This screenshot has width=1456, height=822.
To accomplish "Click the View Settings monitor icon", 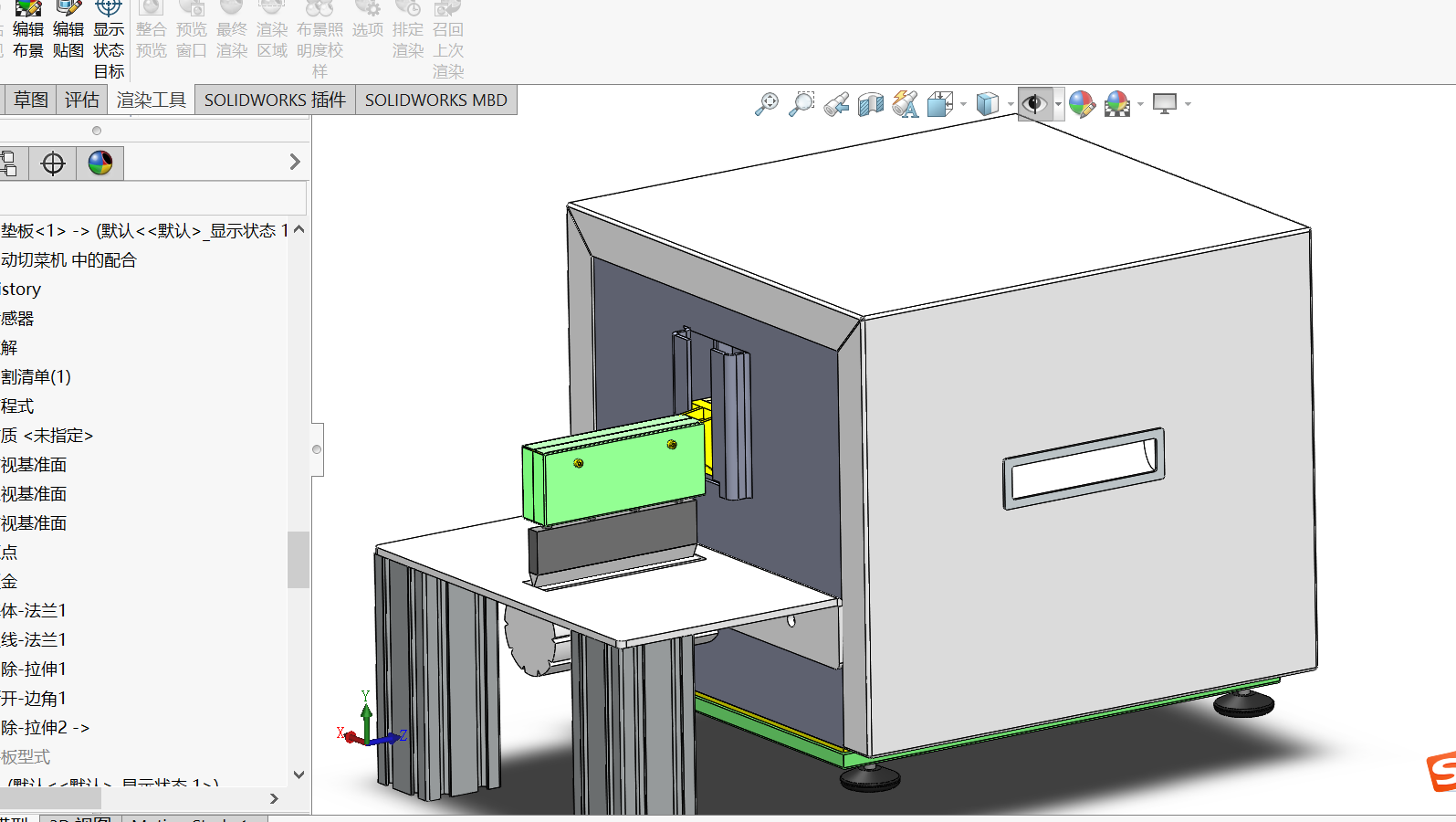I will click(x=1165, y=104).
